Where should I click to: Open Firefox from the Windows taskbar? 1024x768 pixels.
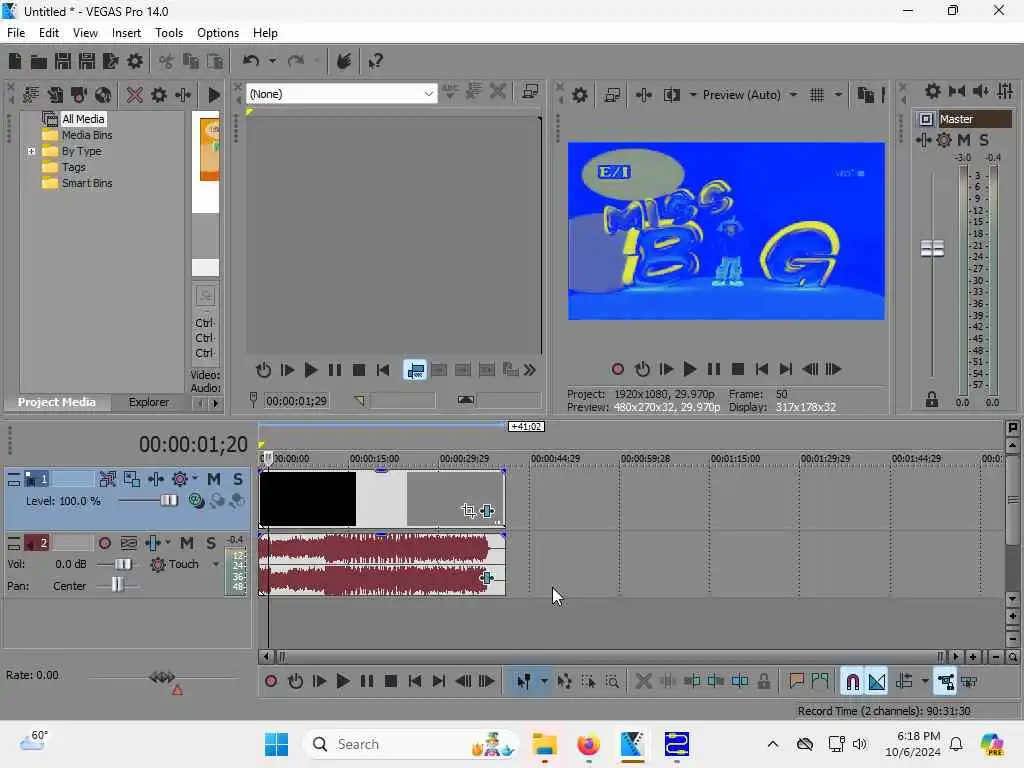click(x=588, y=744)
